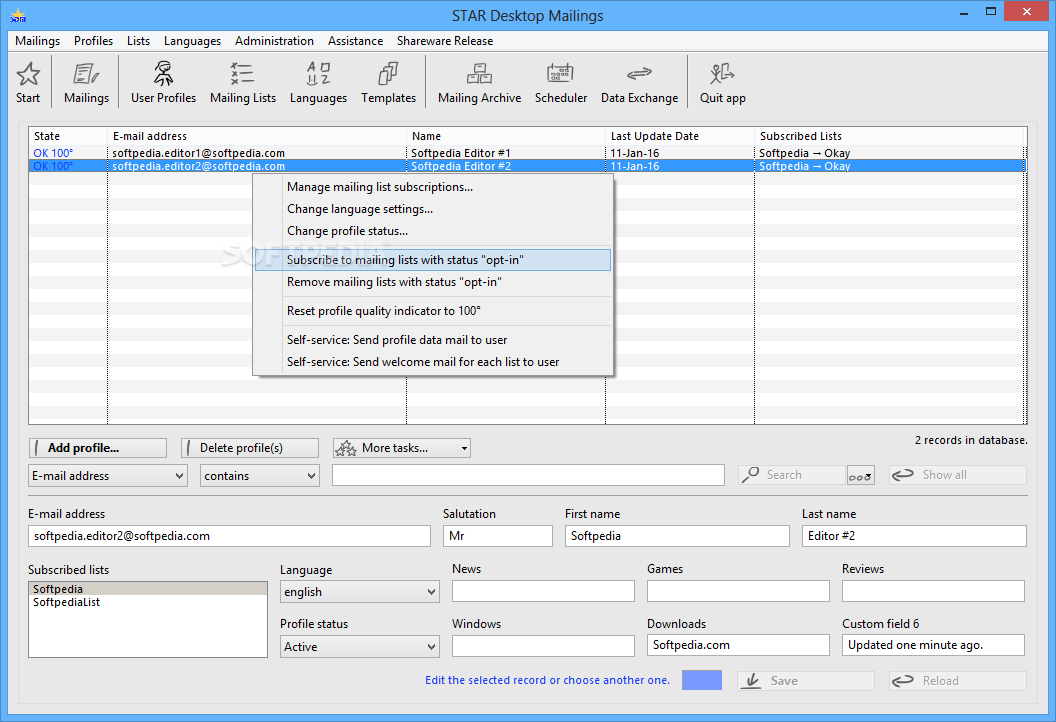
Task: Click the search options button next to Search
Action: click(861, 475)
